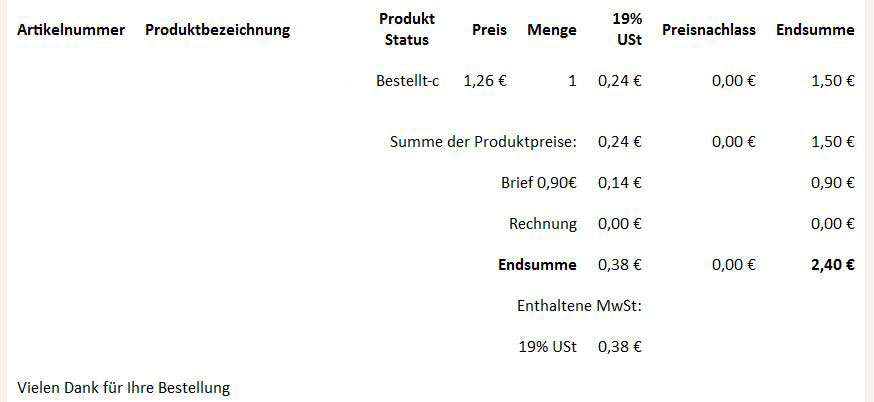The width and height of the screenshot is (874, 402).
Task: Select the Rechnung payment label
Action: click(x=543, y=224)
